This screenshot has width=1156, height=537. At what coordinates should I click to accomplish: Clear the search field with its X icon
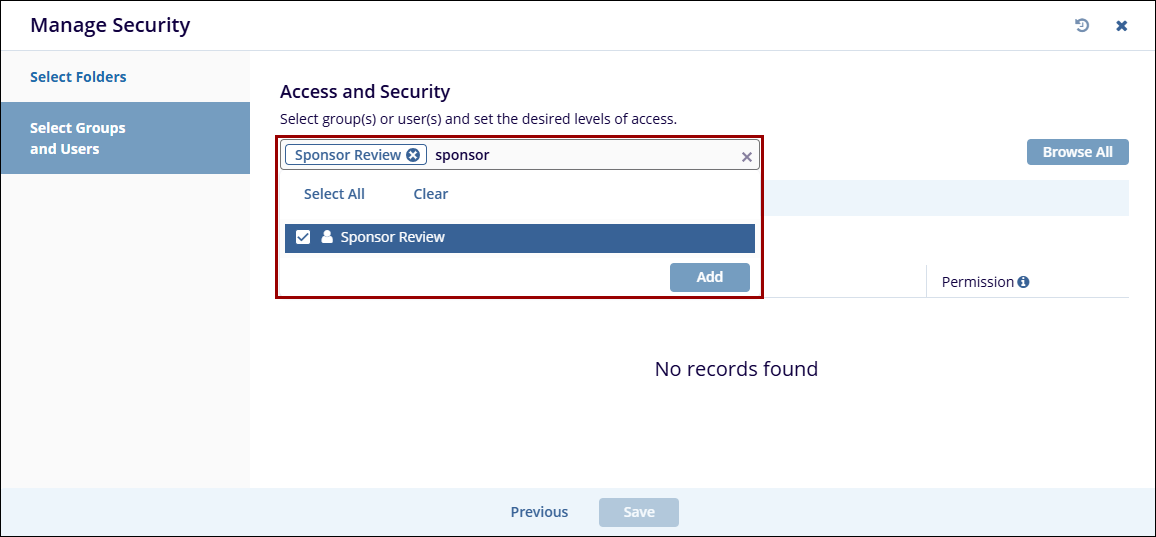746,156
